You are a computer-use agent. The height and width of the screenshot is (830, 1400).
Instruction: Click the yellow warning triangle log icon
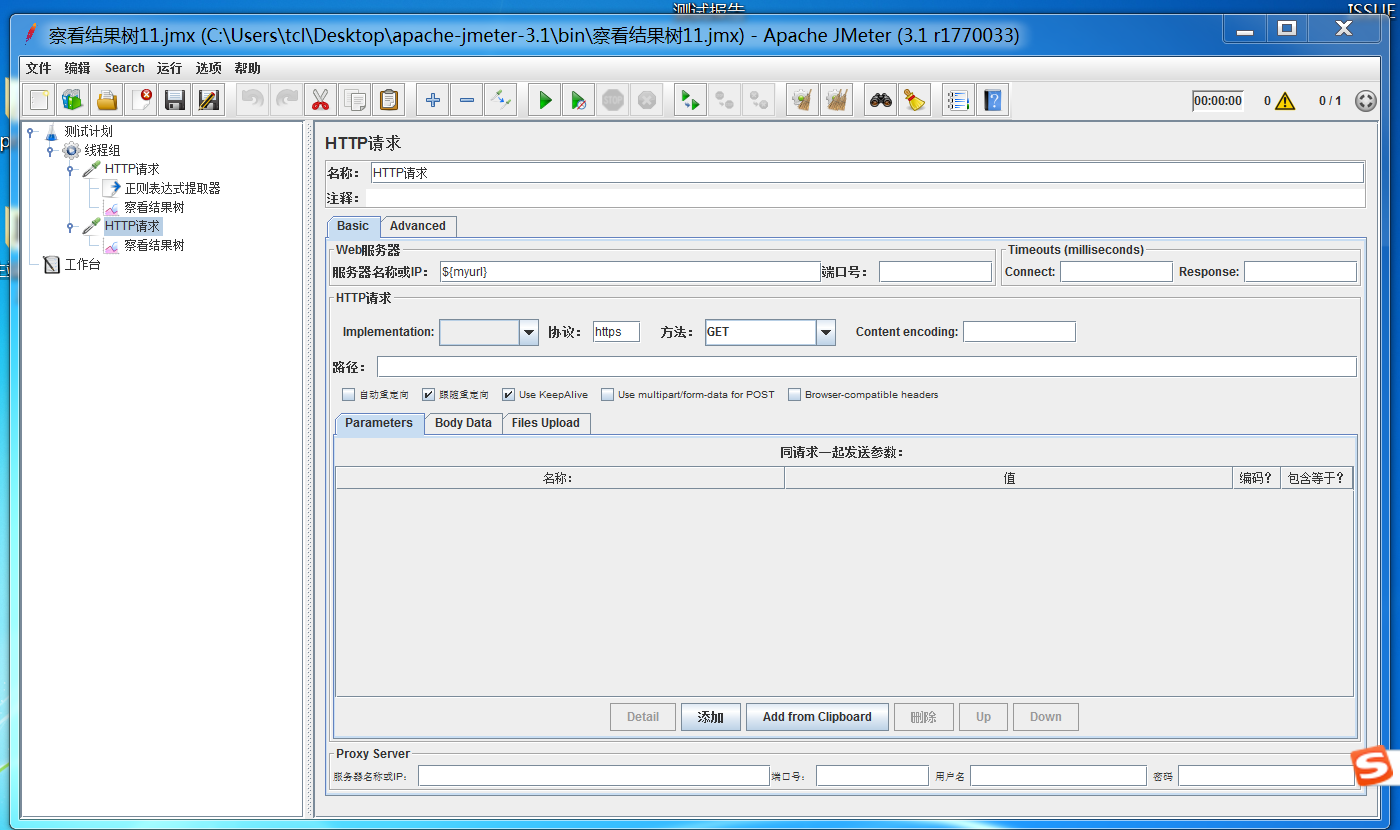click(1285, 101)
